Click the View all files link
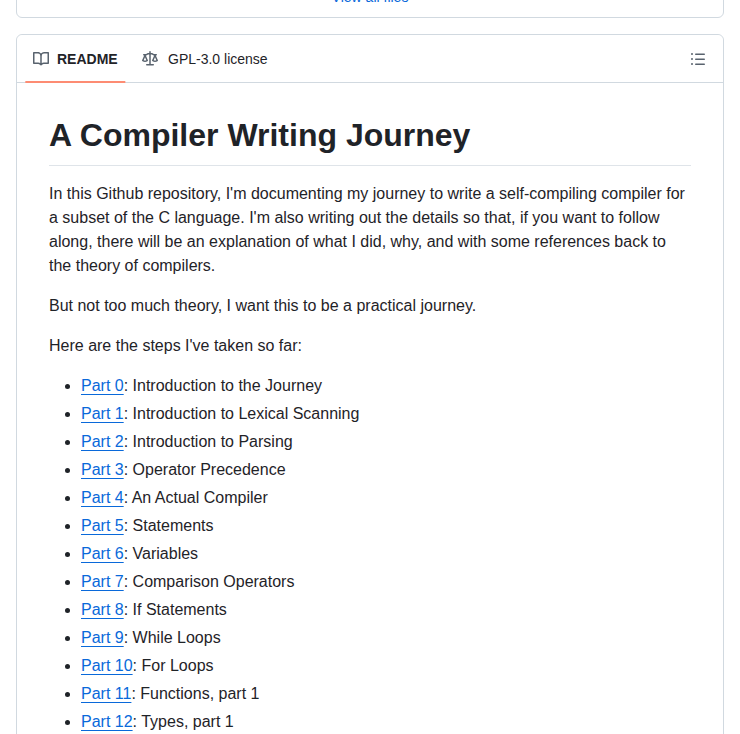The image size is (740, 734). [x=370, y=1]
